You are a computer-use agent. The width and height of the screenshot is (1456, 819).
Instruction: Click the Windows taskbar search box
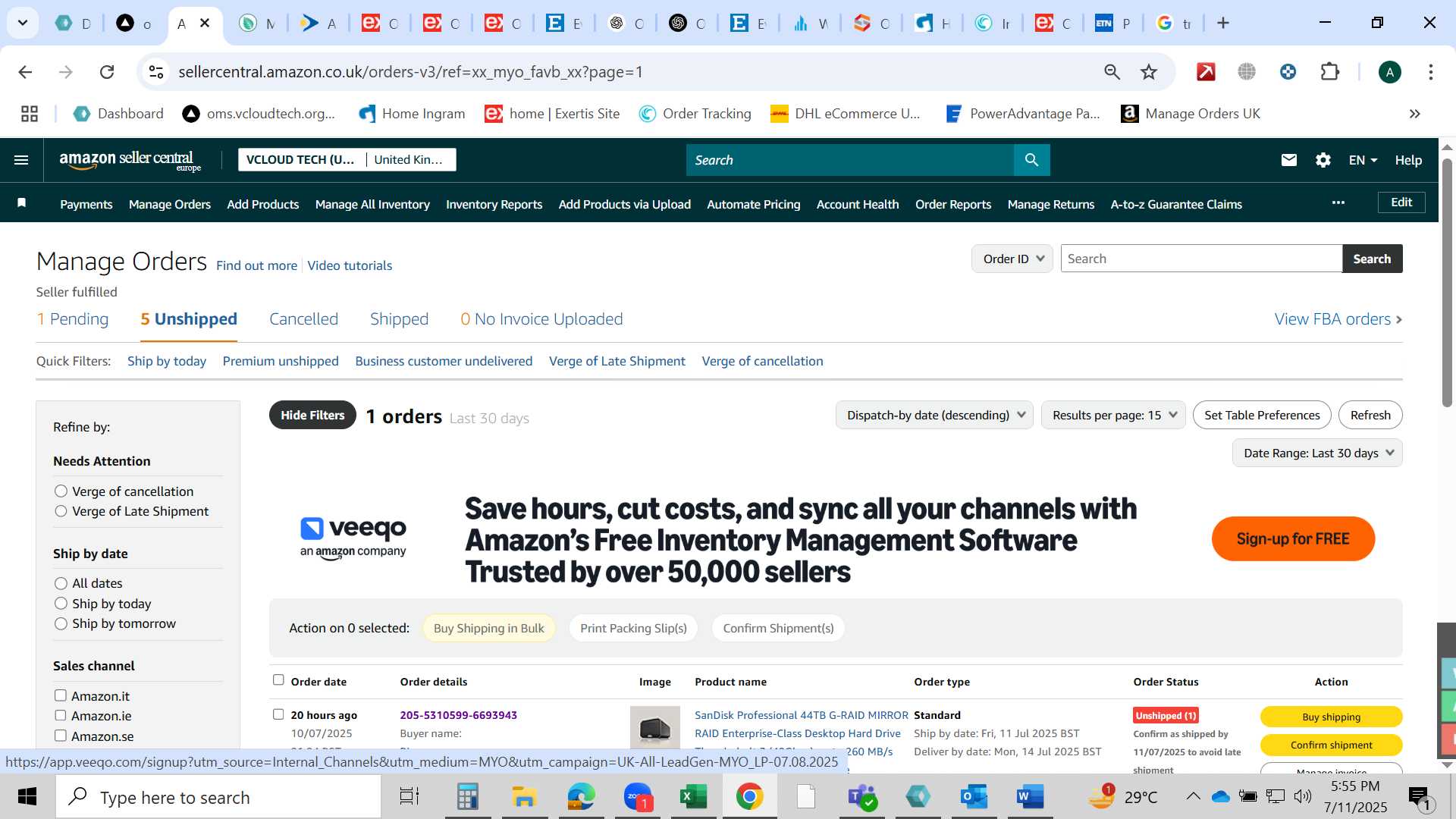tap(218, 797)
